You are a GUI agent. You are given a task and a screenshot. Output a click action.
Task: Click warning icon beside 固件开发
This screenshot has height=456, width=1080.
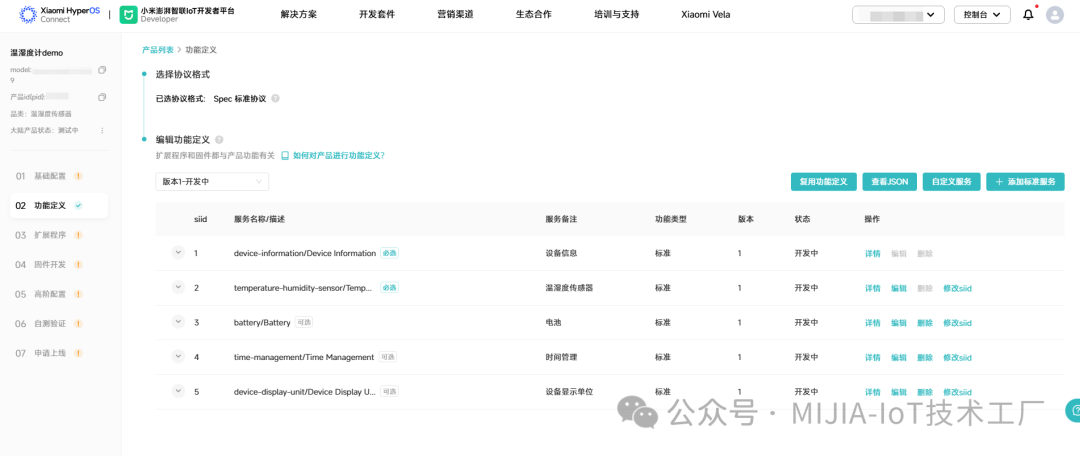(78, 265)
